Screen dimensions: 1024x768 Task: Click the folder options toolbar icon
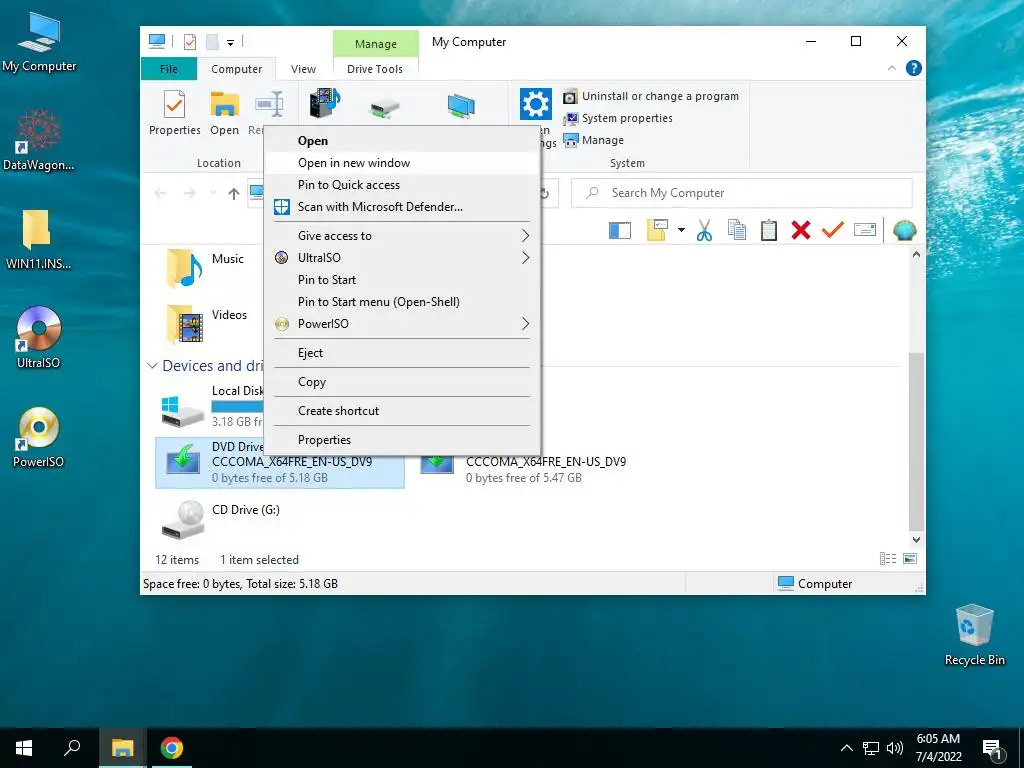click(x=657, y=230)
